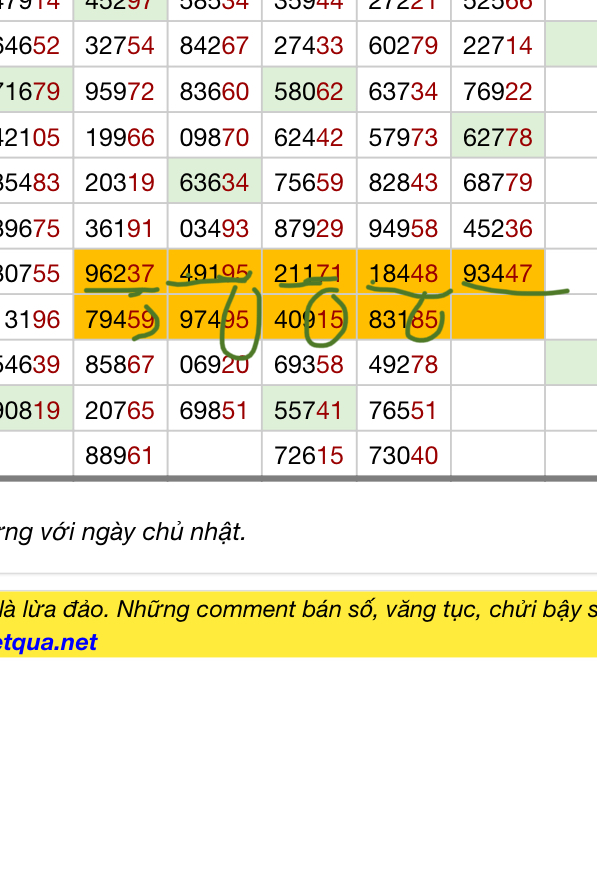Select the green highlighted cell 63634
The height and width of the screenshot is (889, 597).
(215, 181)
